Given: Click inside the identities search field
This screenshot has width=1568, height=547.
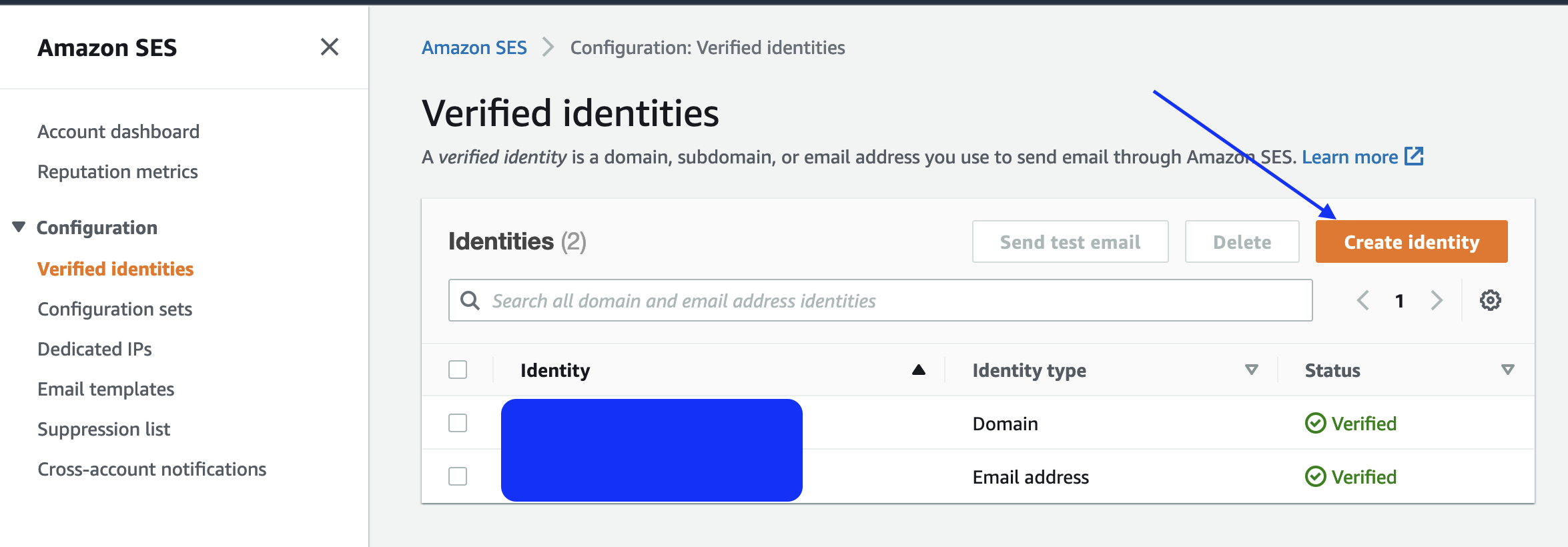Looking at the screenshot, I should 801,300.
